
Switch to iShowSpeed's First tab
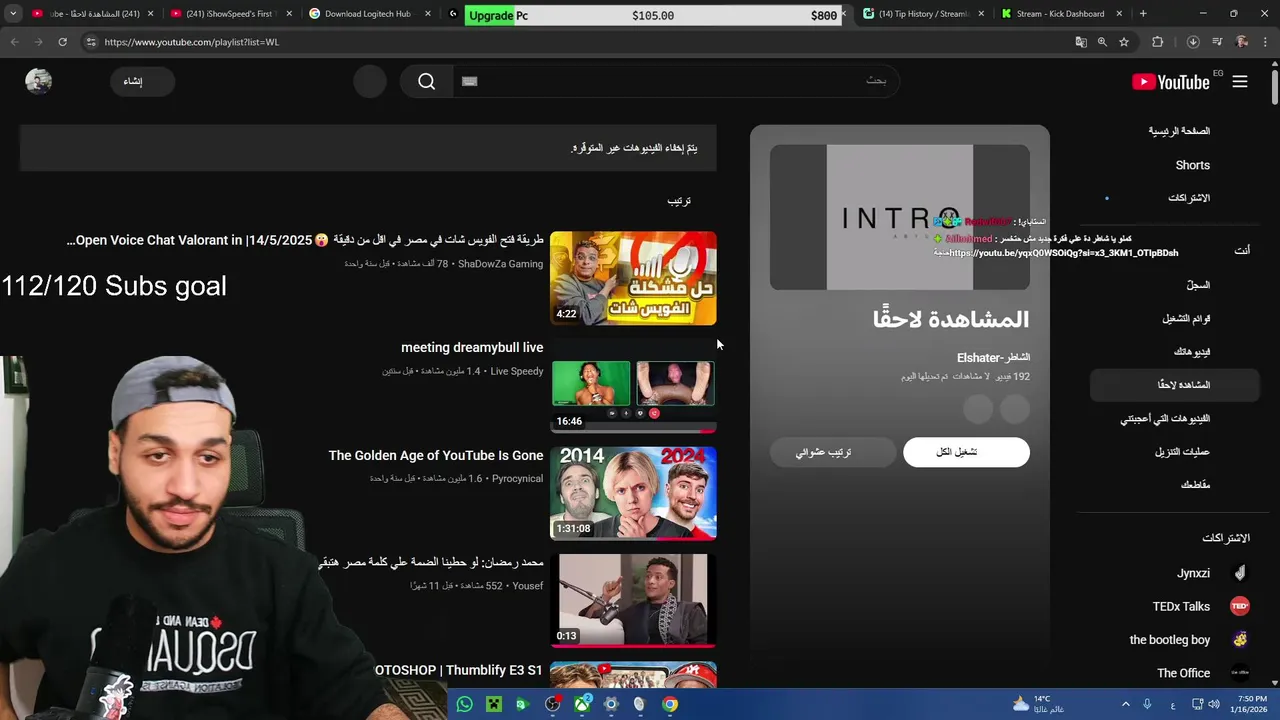[230, 14]
